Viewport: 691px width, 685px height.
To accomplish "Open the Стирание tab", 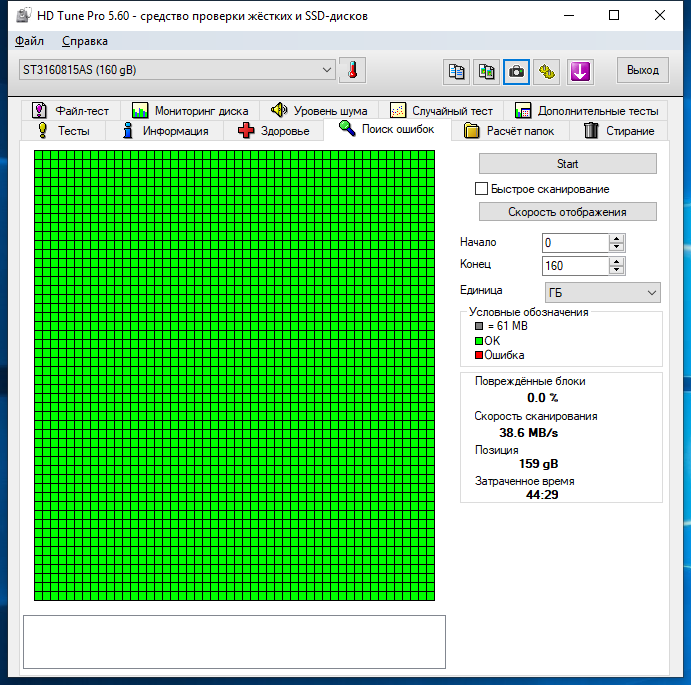I will (619, 131).
